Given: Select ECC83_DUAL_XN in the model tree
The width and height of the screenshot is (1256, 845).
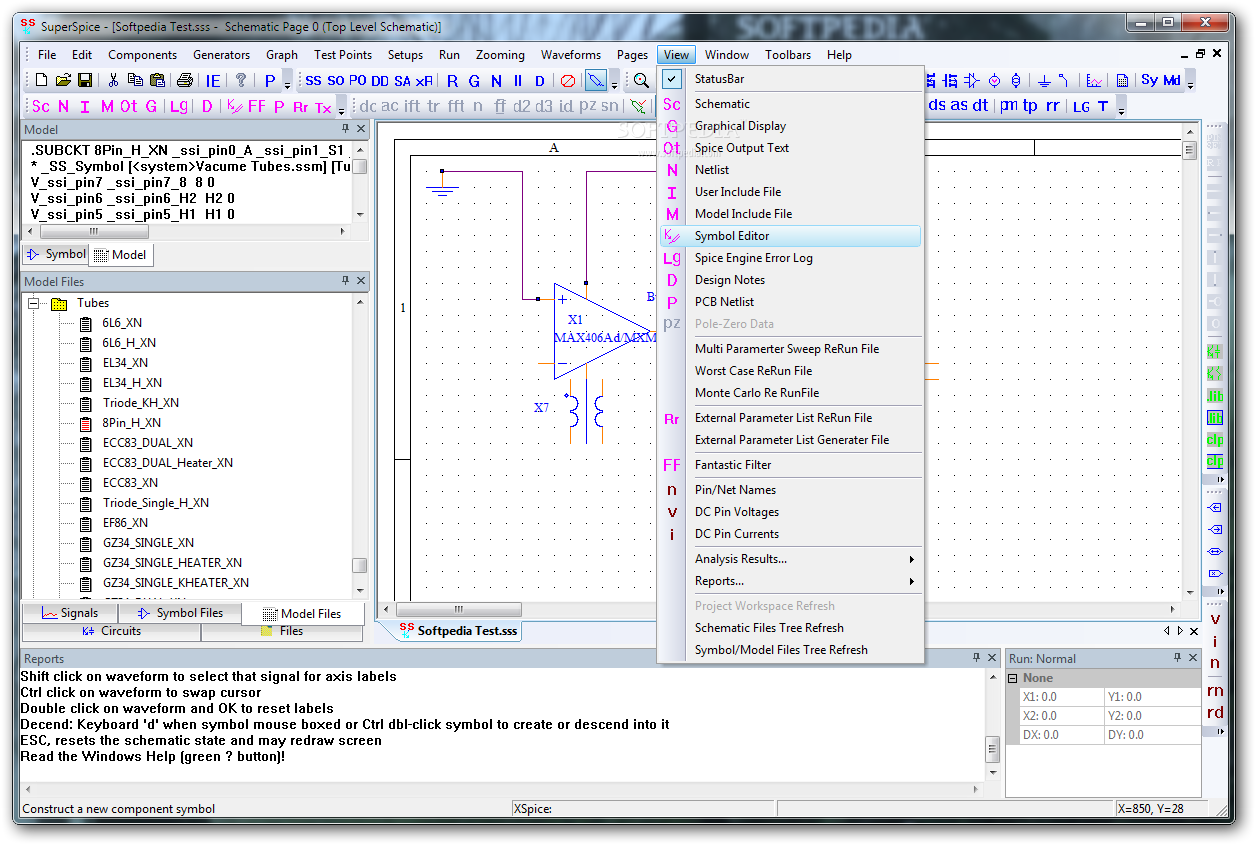Looking at the screenshot, I should pyautogui.click(x=148, y=443).
